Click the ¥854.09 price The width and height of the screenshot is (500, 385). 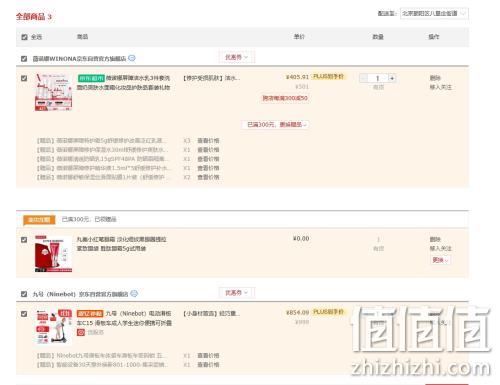pos(297,312)
